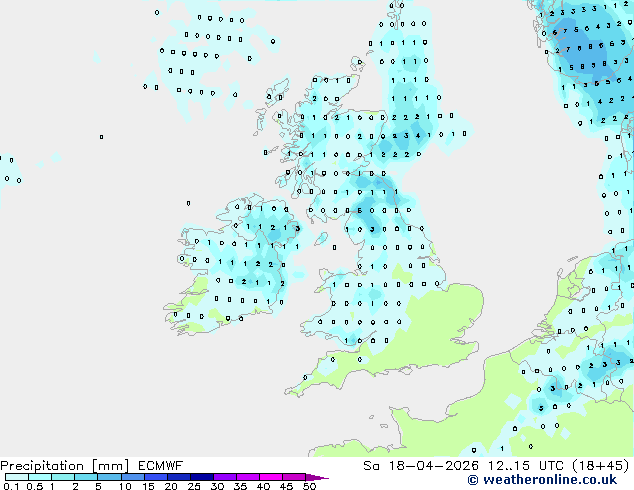This screenshot has height=490, width=634.
Task: Click the "40" legend scale label
Action: [x=263, y=486]
